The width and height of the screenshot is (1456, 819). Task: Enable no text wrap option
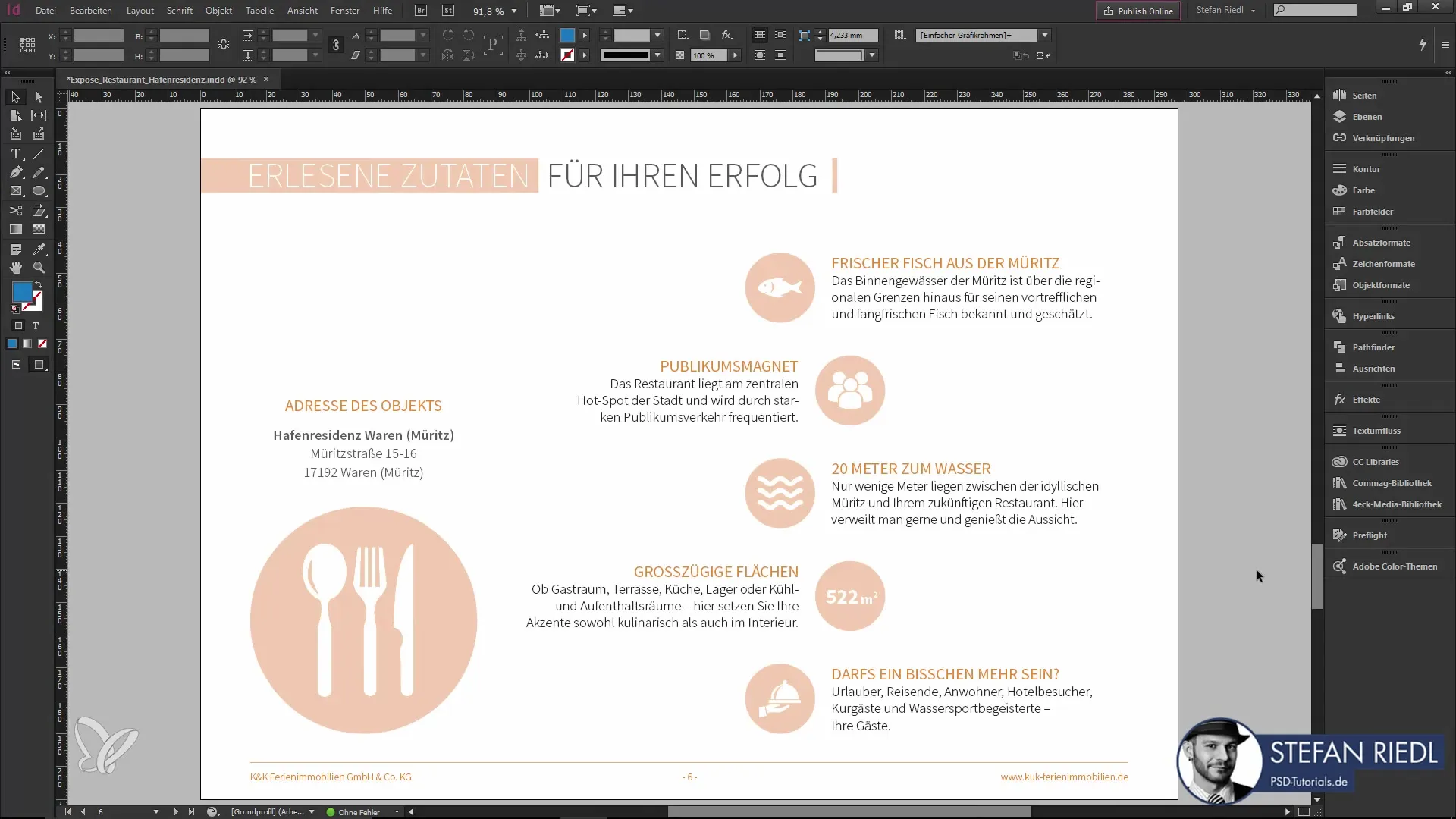click(759, 36)
